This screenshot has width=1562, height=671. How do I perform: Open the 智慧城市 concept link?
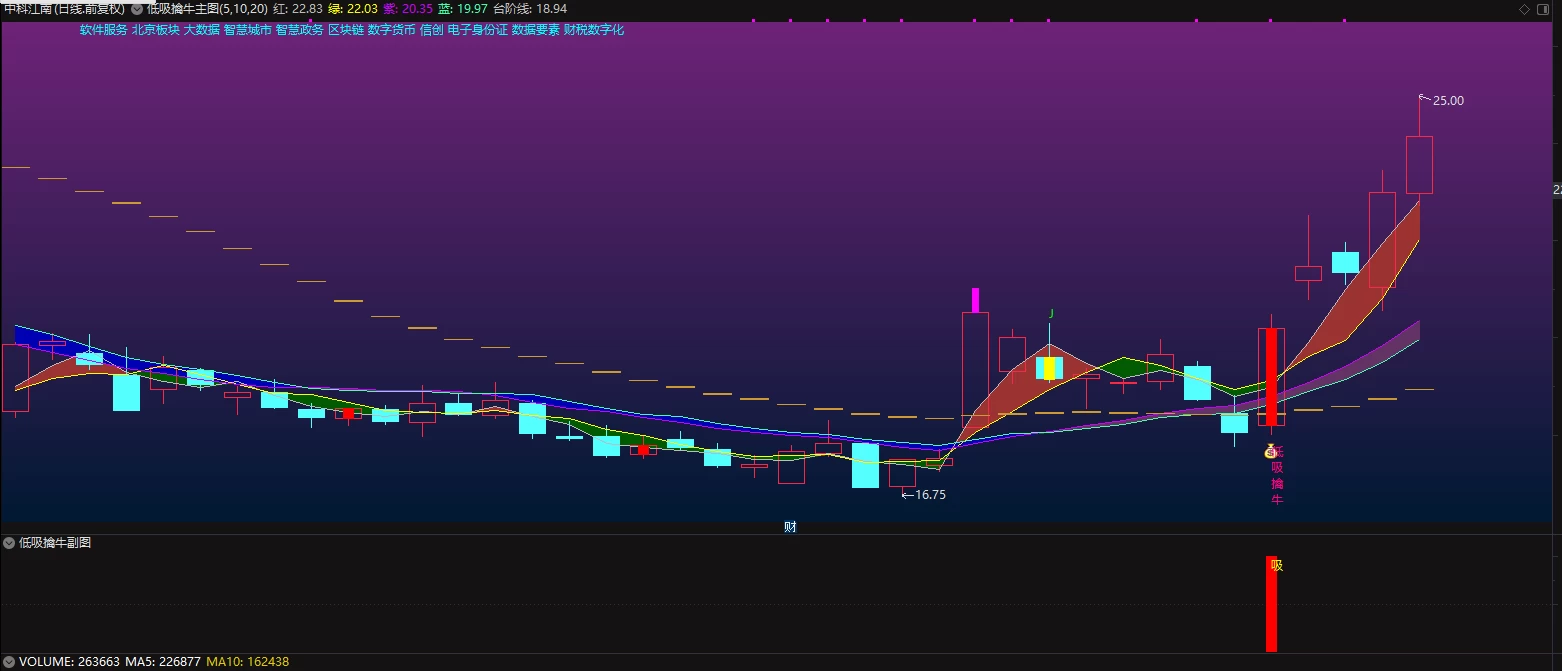pos(248,30)
